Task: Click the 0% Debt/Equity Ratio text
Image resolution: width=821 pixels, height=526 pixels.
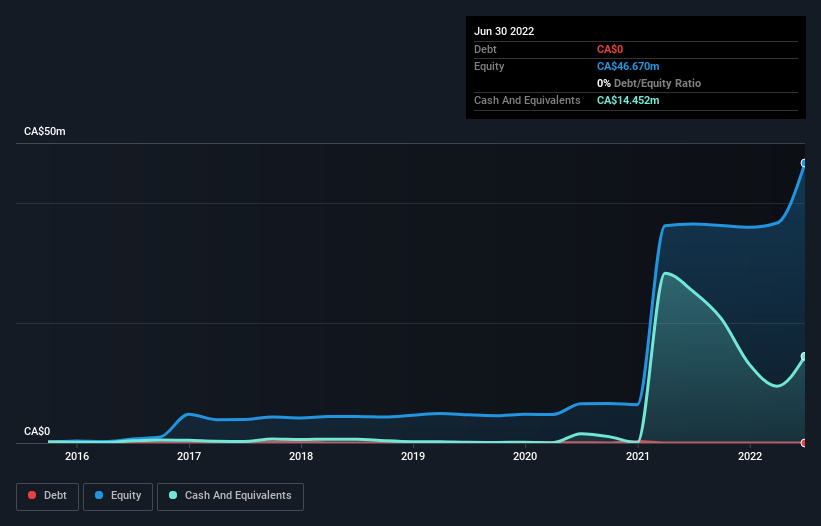Action: (x=649, y=83)
